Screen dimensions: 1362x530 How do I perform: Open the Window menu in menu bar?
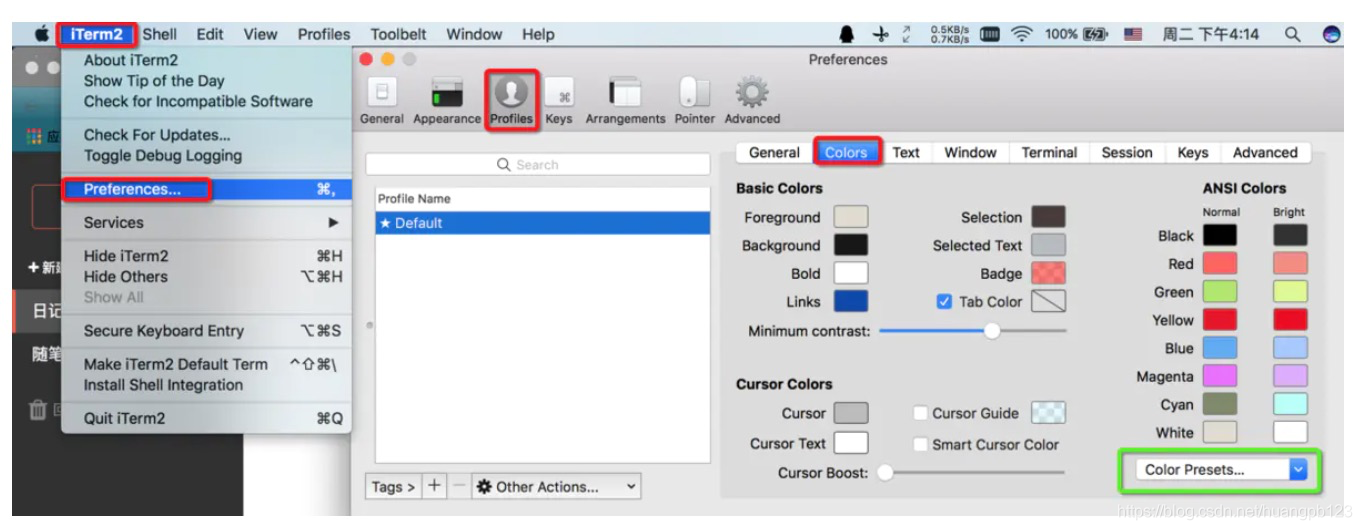(x=474, y=34)
